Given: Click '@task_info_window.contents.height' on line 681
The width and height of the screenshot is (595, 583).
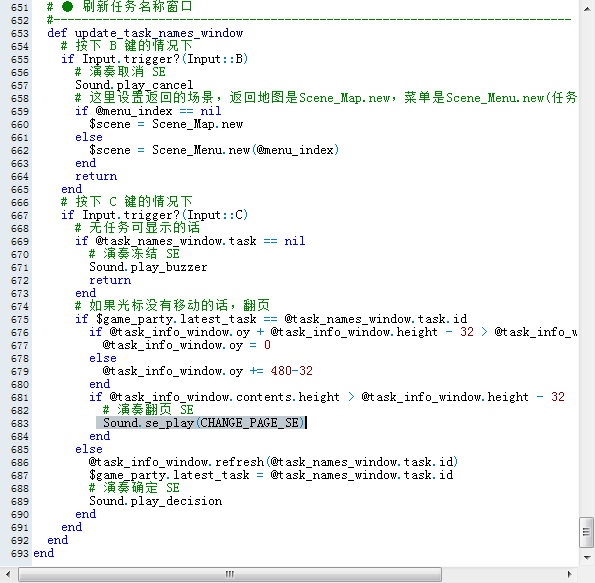Looking at the screenshot, I should (x=225, y=397).
